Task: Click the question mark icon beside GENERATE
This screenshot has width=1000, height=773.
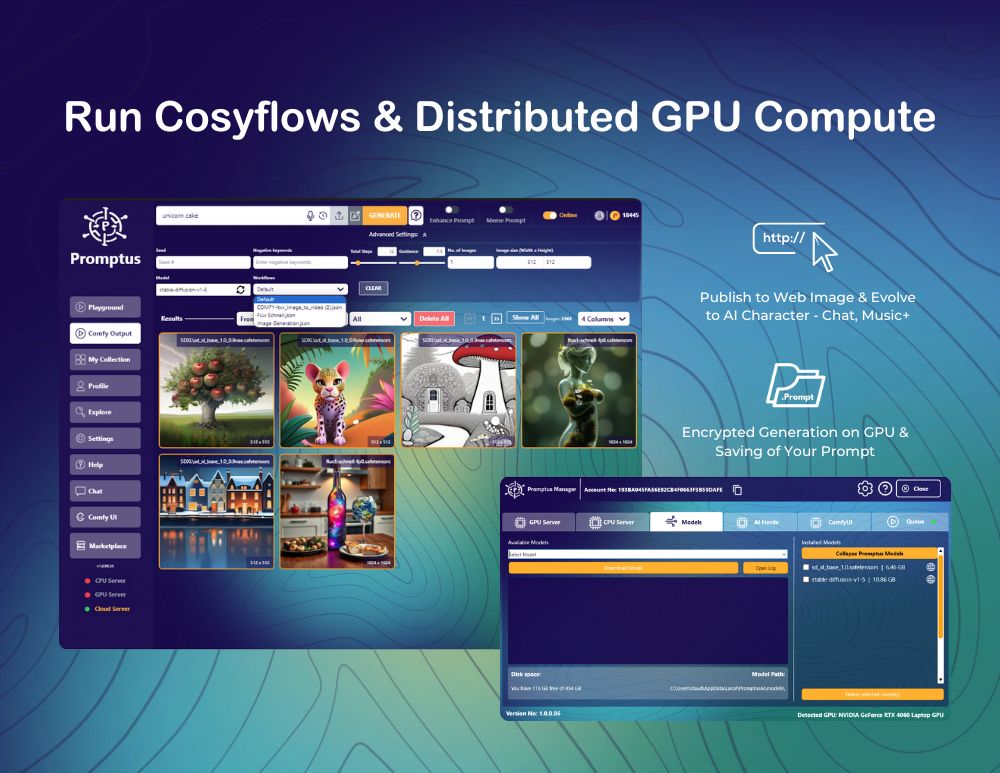Action: [x=416, y=216]
